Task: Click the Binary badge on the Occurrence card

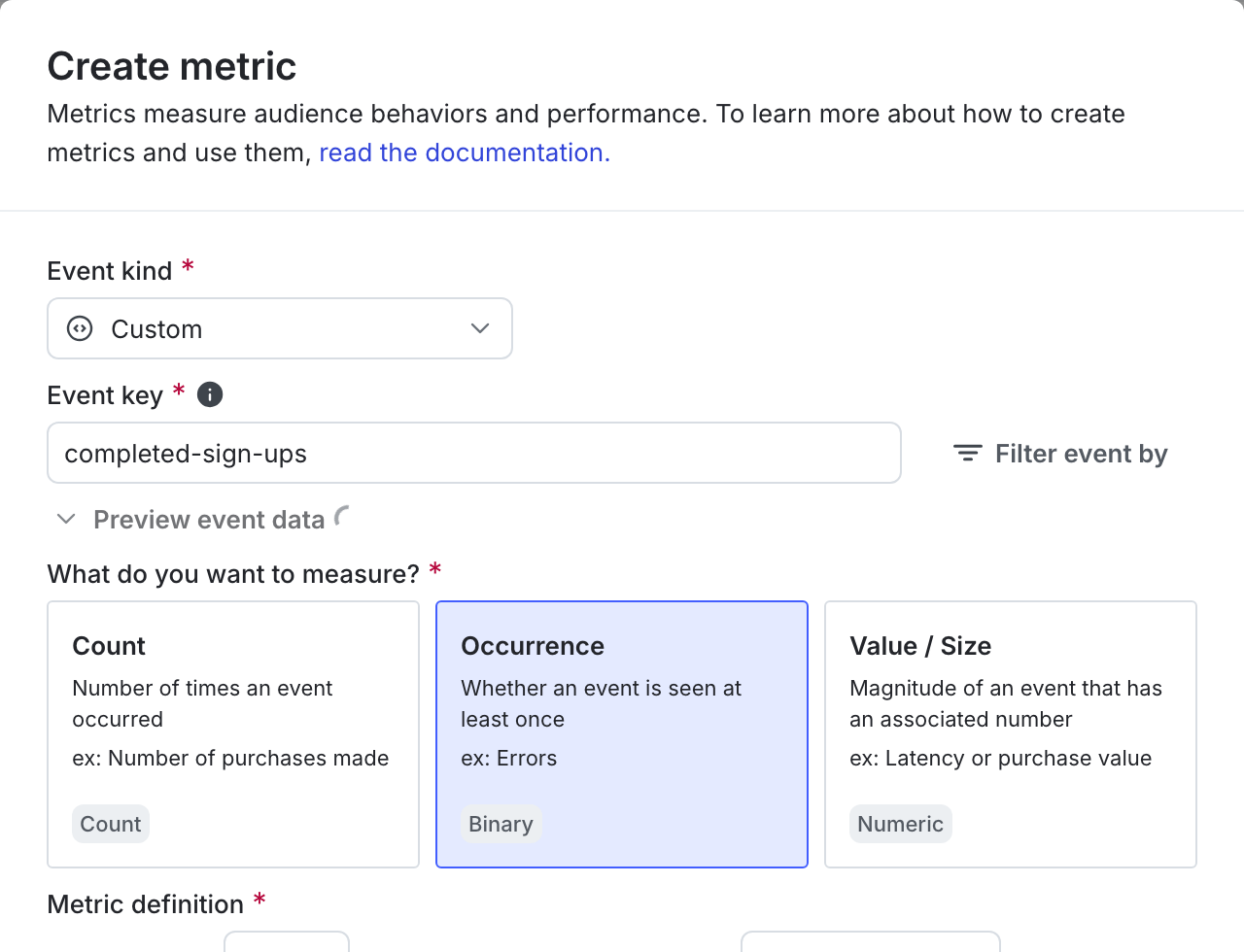Action: [x=501, y=823]
